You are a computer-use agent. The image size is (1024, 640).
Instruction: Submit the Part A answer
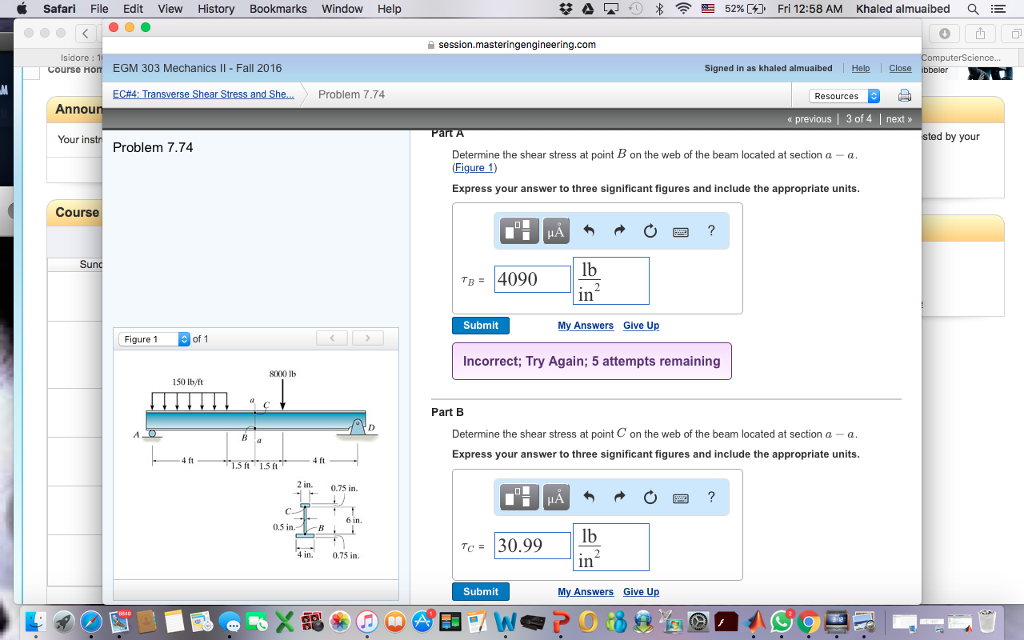(x=481, y=325)
